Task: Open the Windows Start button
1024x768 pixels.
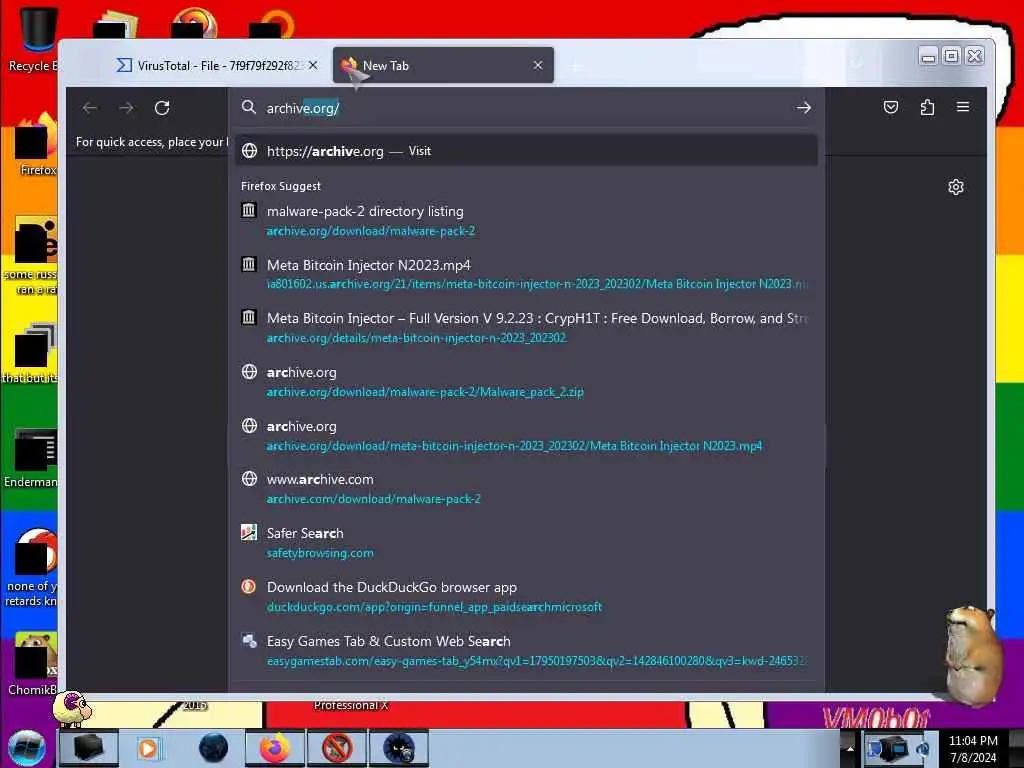Action: [26, 748]
